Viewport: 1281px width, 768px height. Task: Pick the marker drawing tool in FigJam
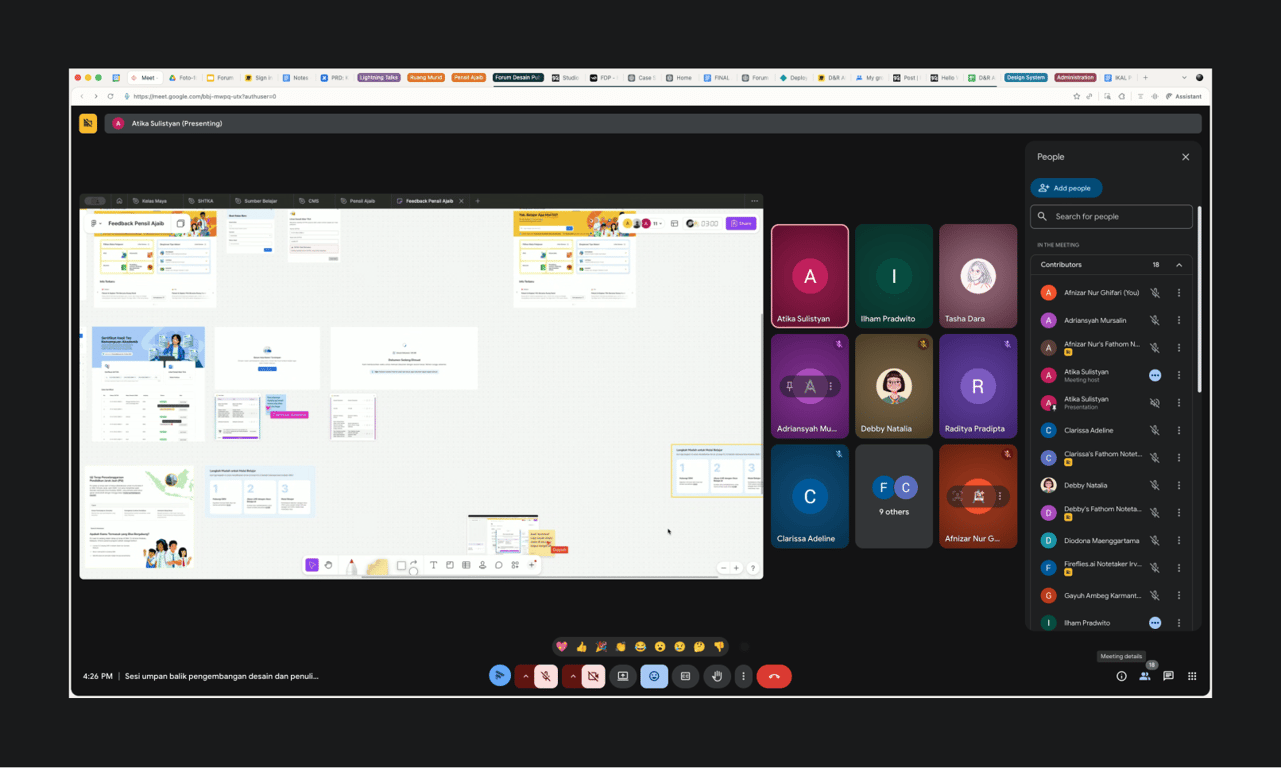(x=352, y=565)
